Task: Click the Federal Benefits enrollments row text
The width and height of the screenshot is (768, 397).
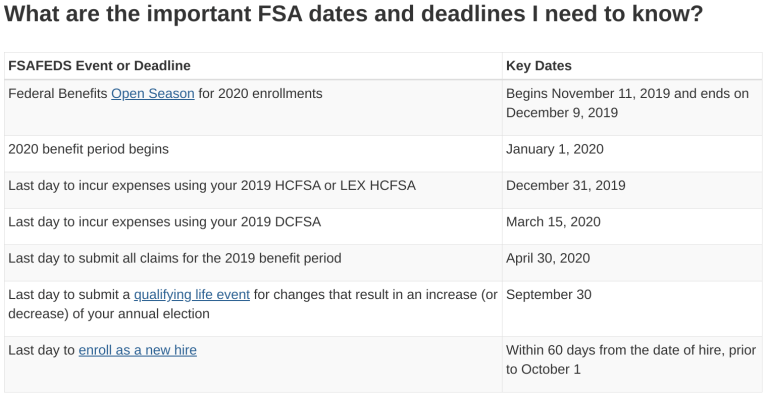Action: pos(165,93)
